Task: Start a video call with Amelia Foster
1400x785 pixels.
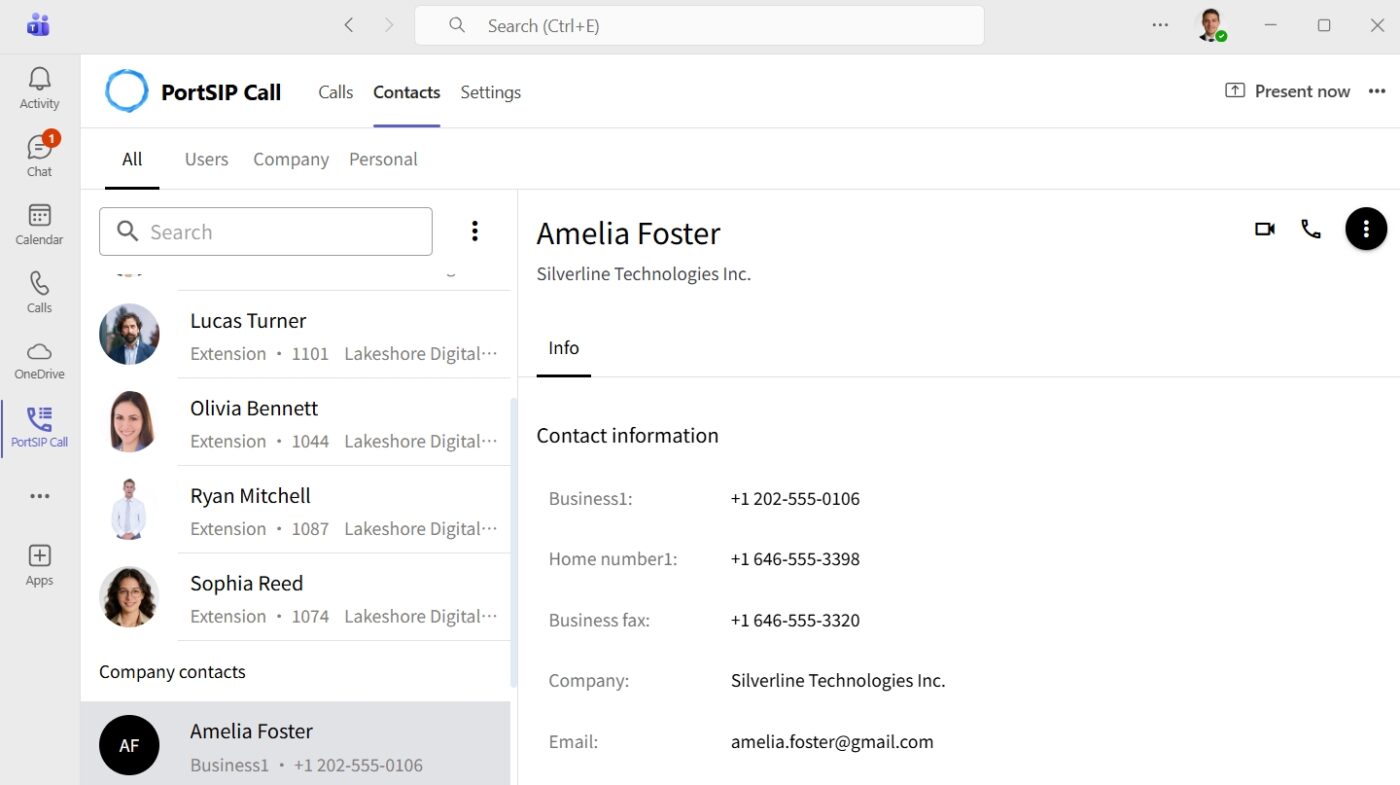Action: point(1264,228)
